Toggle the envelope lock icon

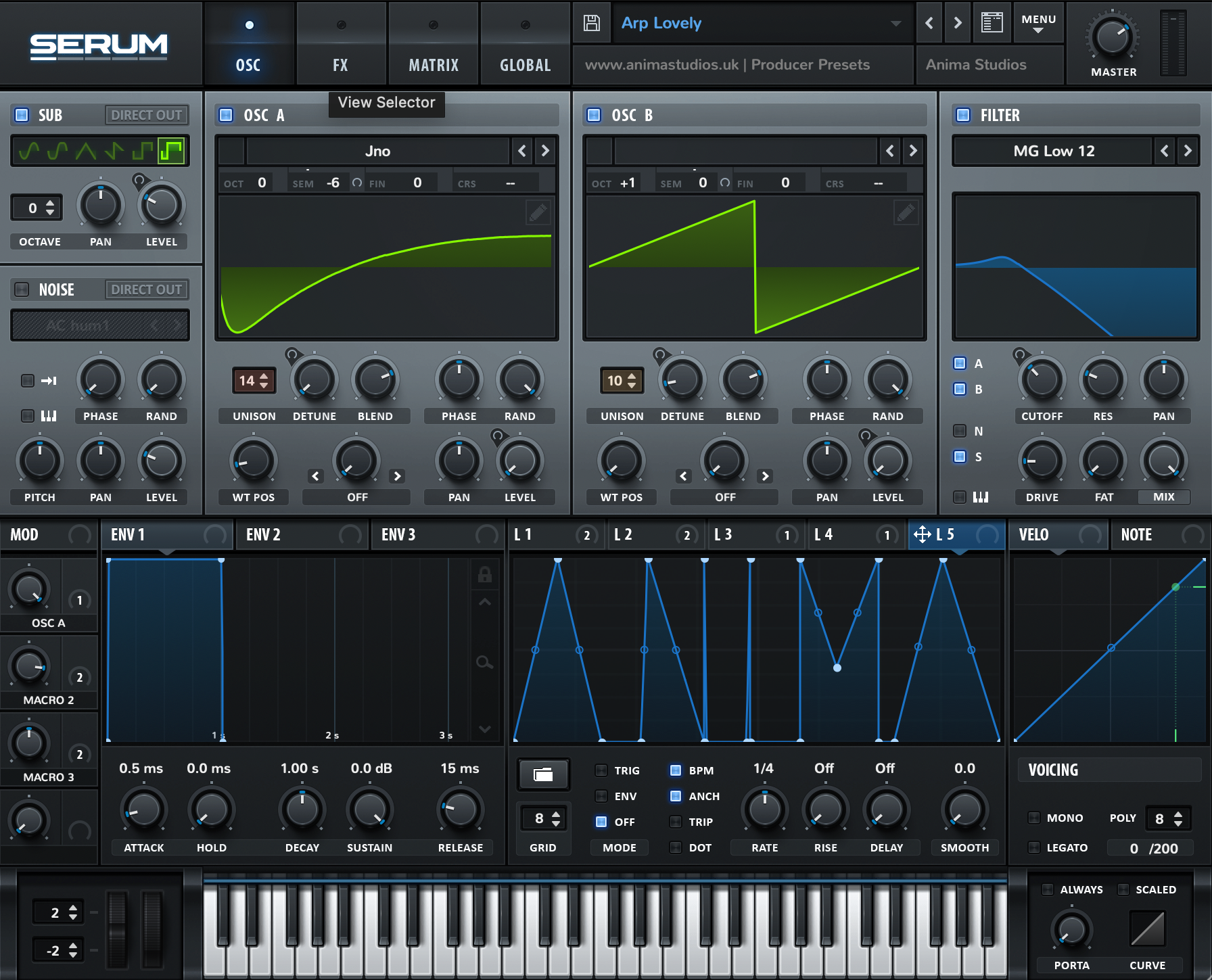click(x=484, y=574)
